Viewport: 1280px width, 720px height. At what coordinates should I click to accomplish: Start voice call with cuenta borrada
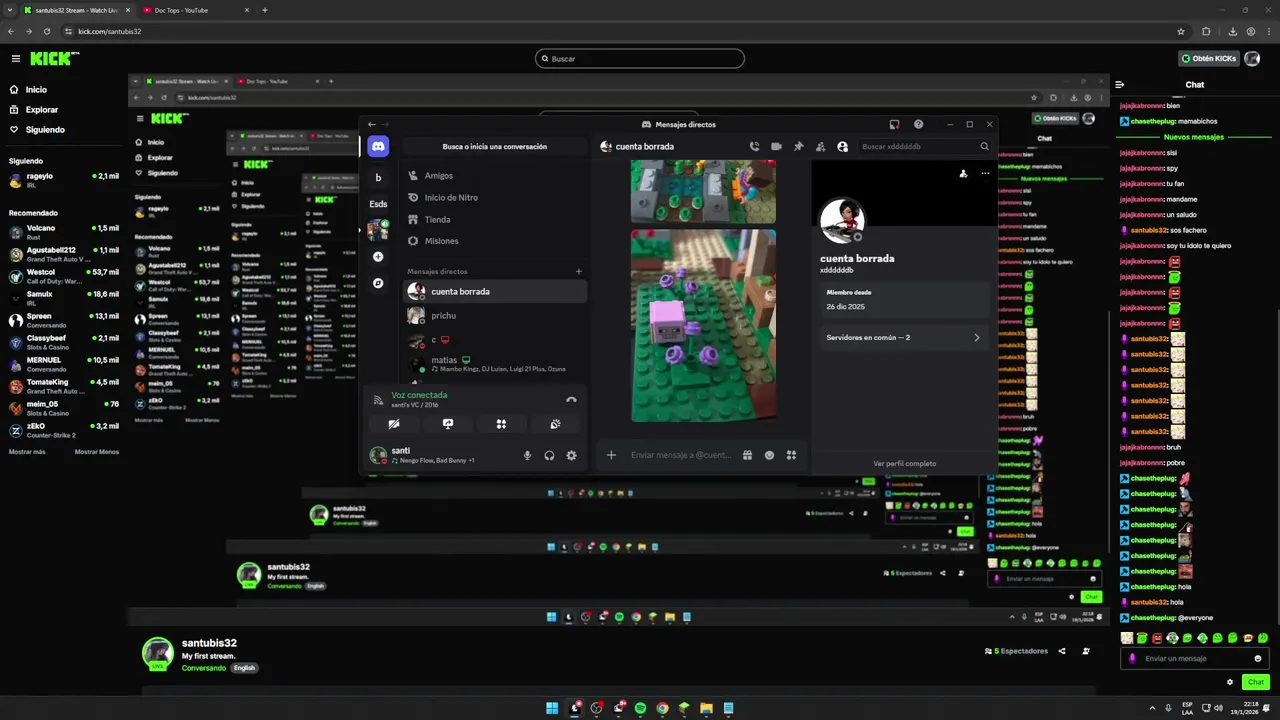coord(754,146)
